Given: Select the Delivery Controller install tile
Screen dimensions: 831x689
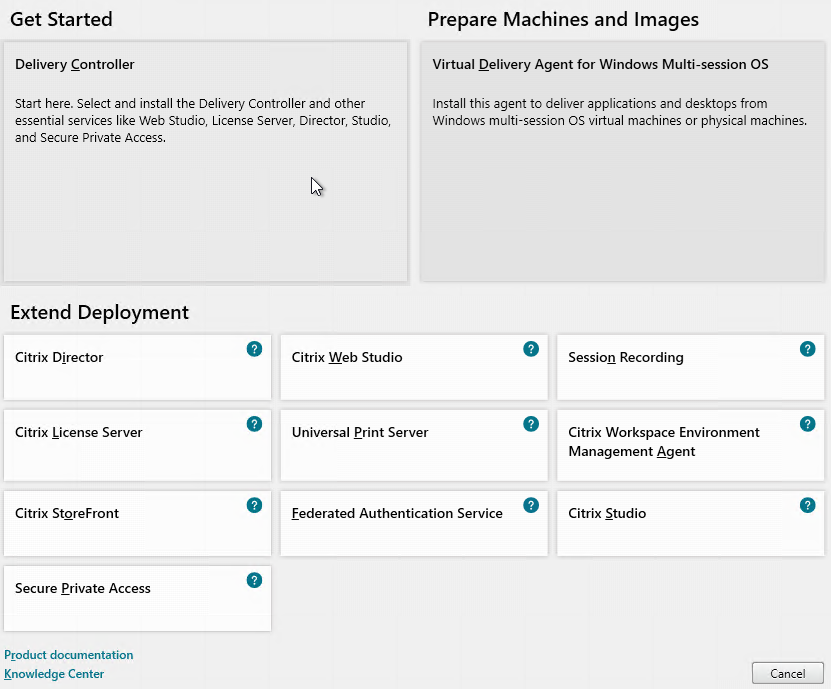Looking at the screenshot, I should pos(206,162).
